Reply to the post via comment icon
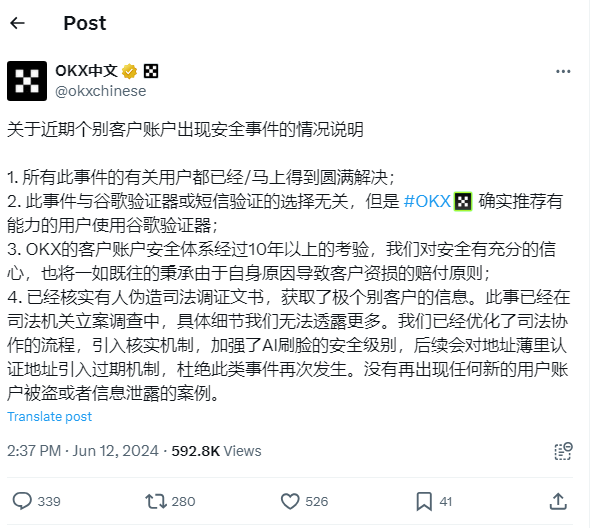Viewport: 607px width, 528px height. tap(22, 499)
